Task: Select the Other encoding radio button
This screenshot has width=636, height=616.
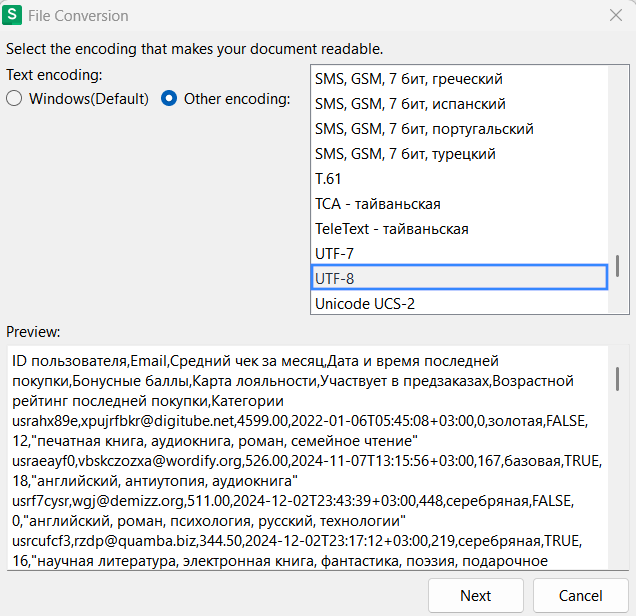Action: coord(170,99)
